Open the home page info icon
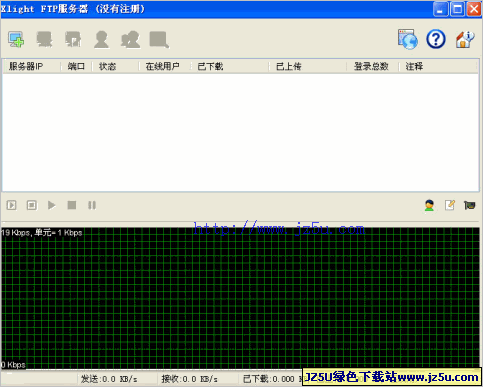Viewport: 483px width, 387px height. click(465, 39)
